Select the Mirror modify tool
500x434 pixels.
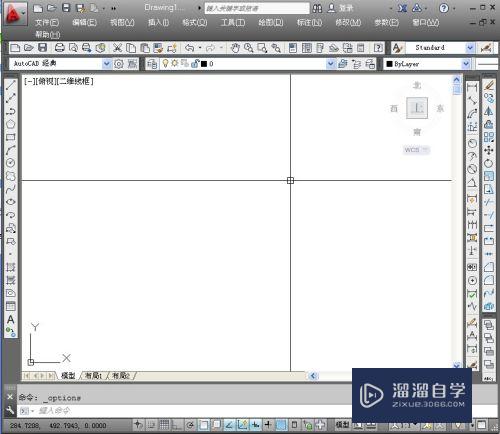(x=489, y=111)
